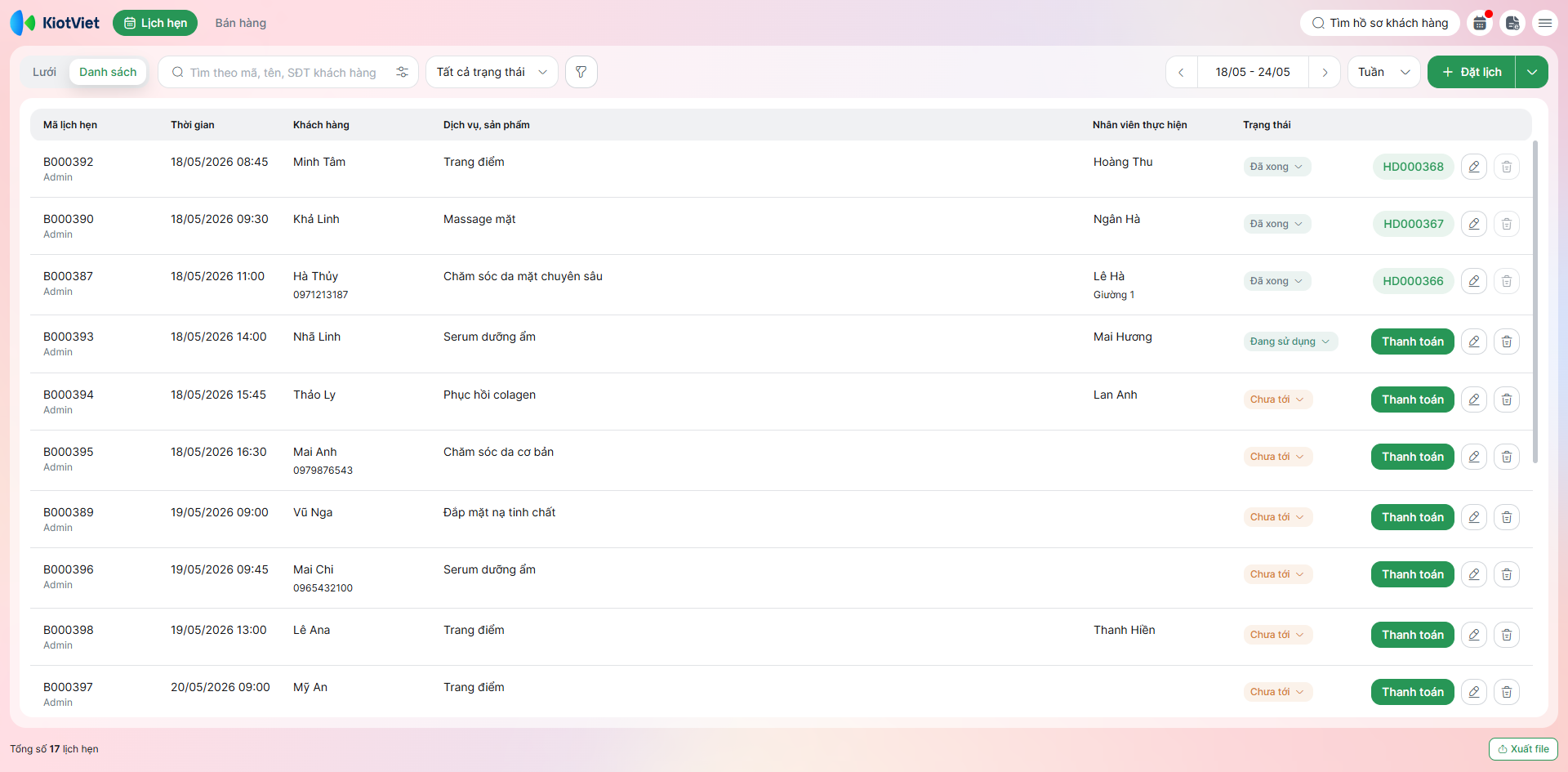Edit appointment B000398 with pencil icon

pos(1474,635)
